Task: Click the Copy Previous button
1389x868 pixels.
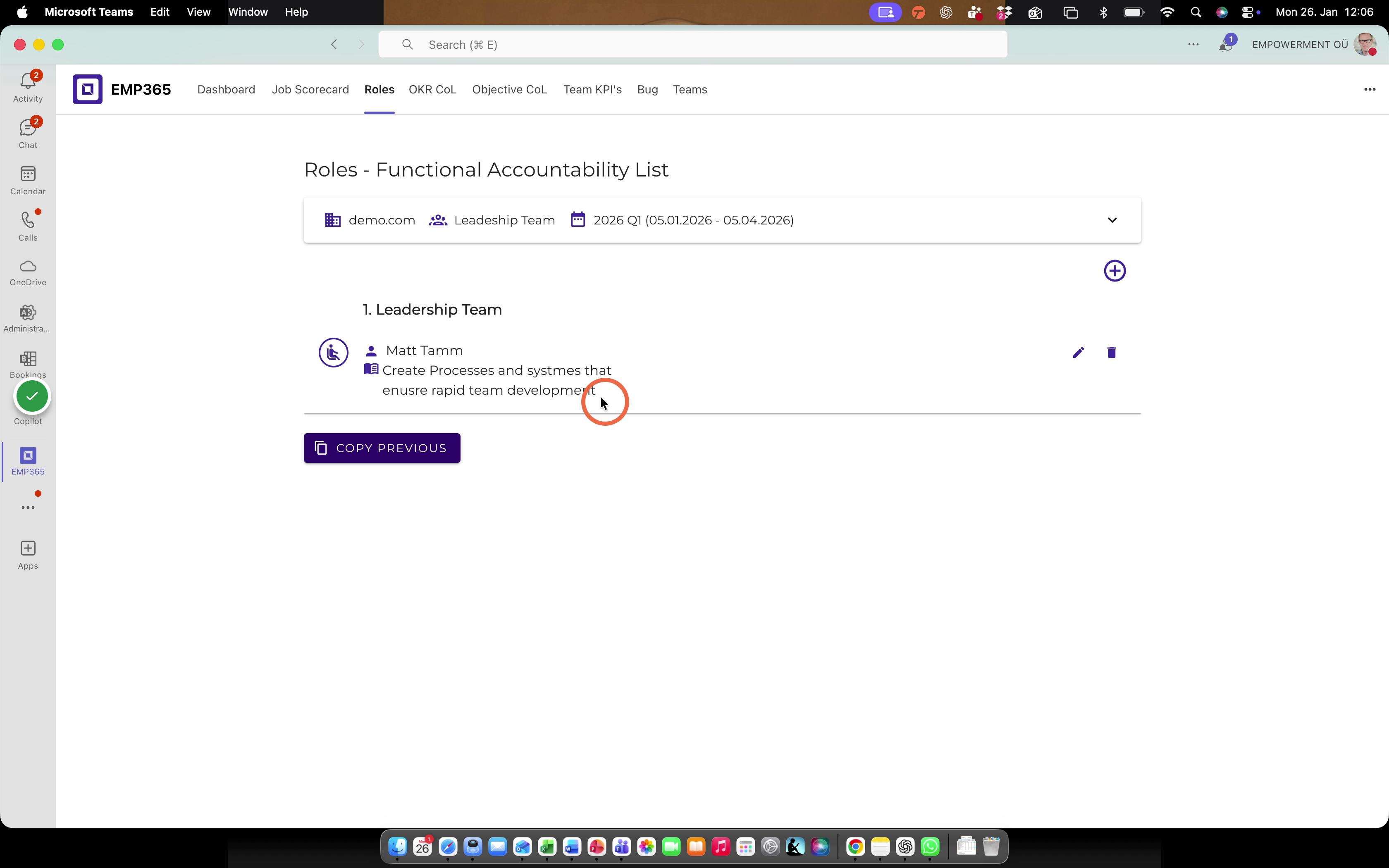Action: point(382,448)
